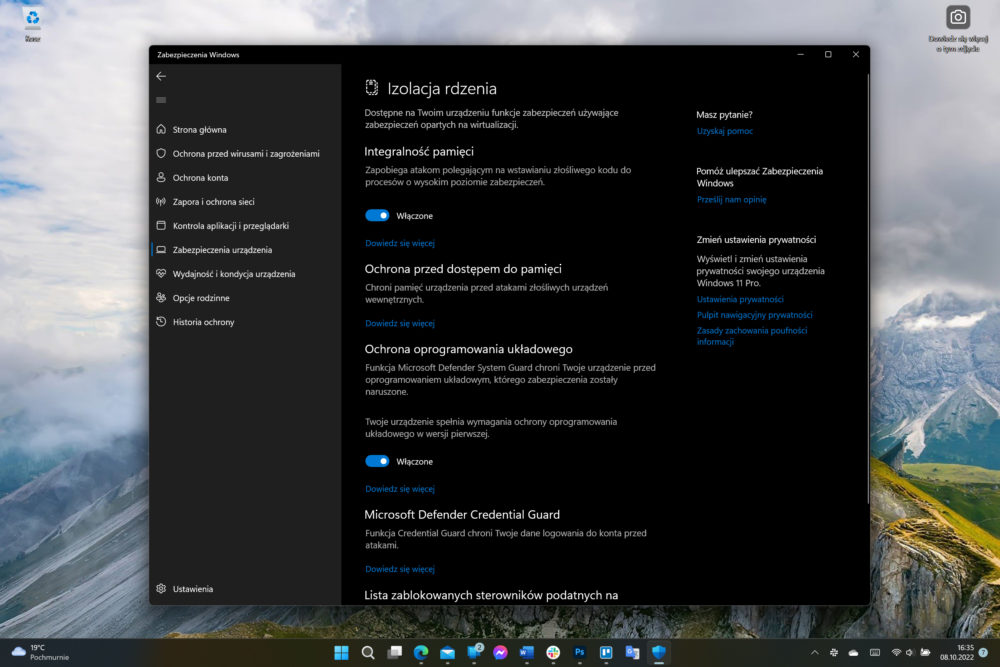Open Messenger from the taskbar
This screenshot has height=667, width=1000.
tap(501, 652)
